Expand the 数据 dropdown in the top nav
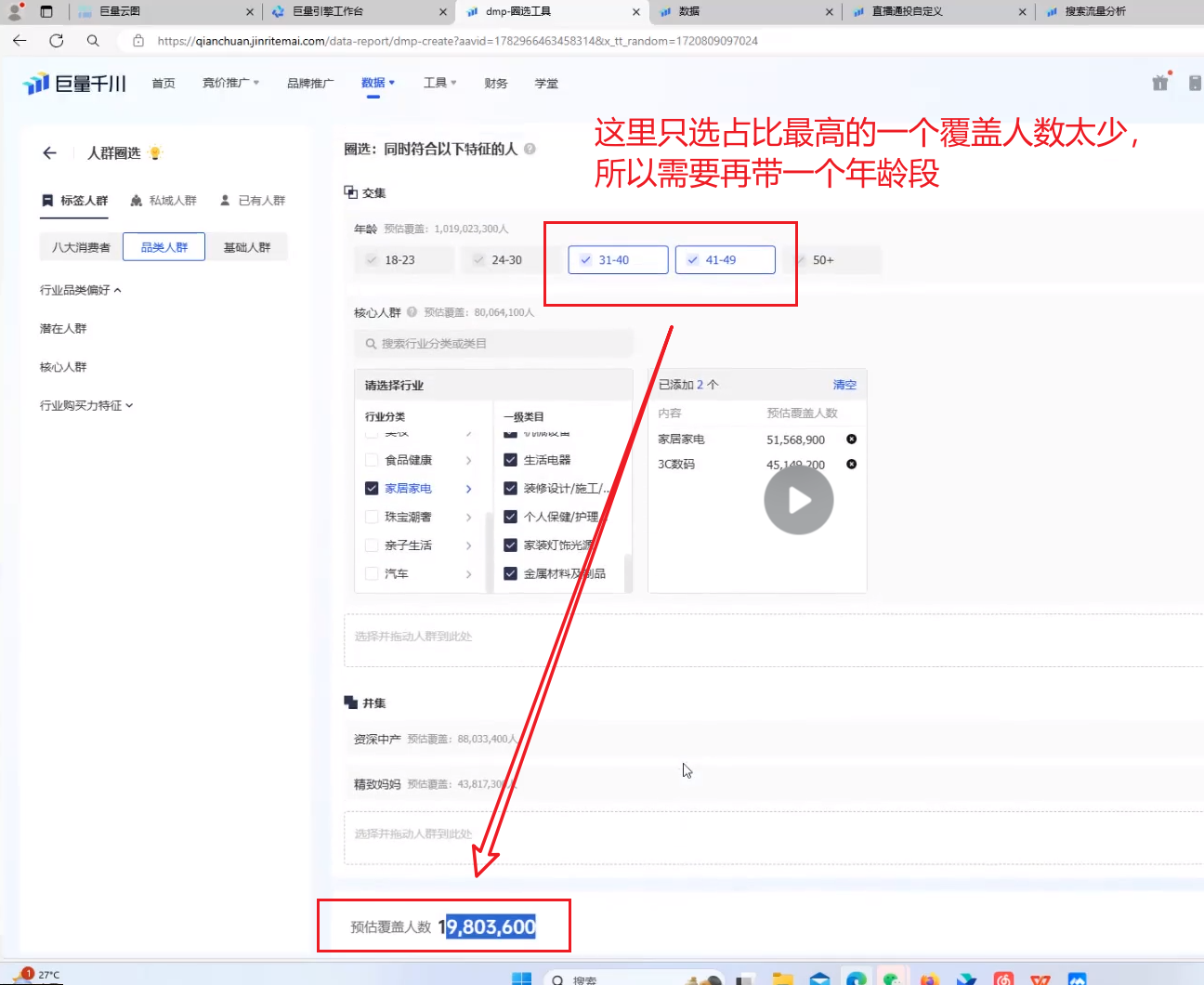The height and width of the screenshot is (985, 1204). coord(378,83)
